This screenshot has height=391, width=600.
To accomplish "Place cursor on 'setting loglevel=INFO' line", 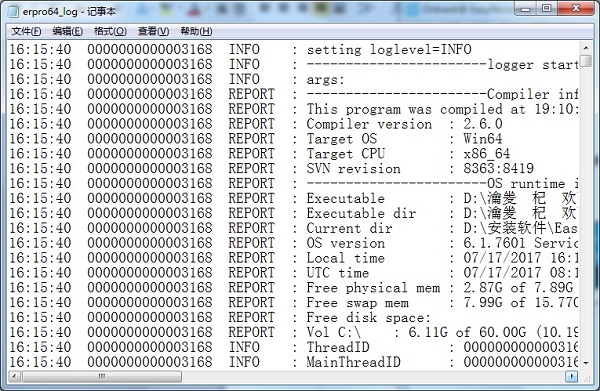I will pos(389,50).
